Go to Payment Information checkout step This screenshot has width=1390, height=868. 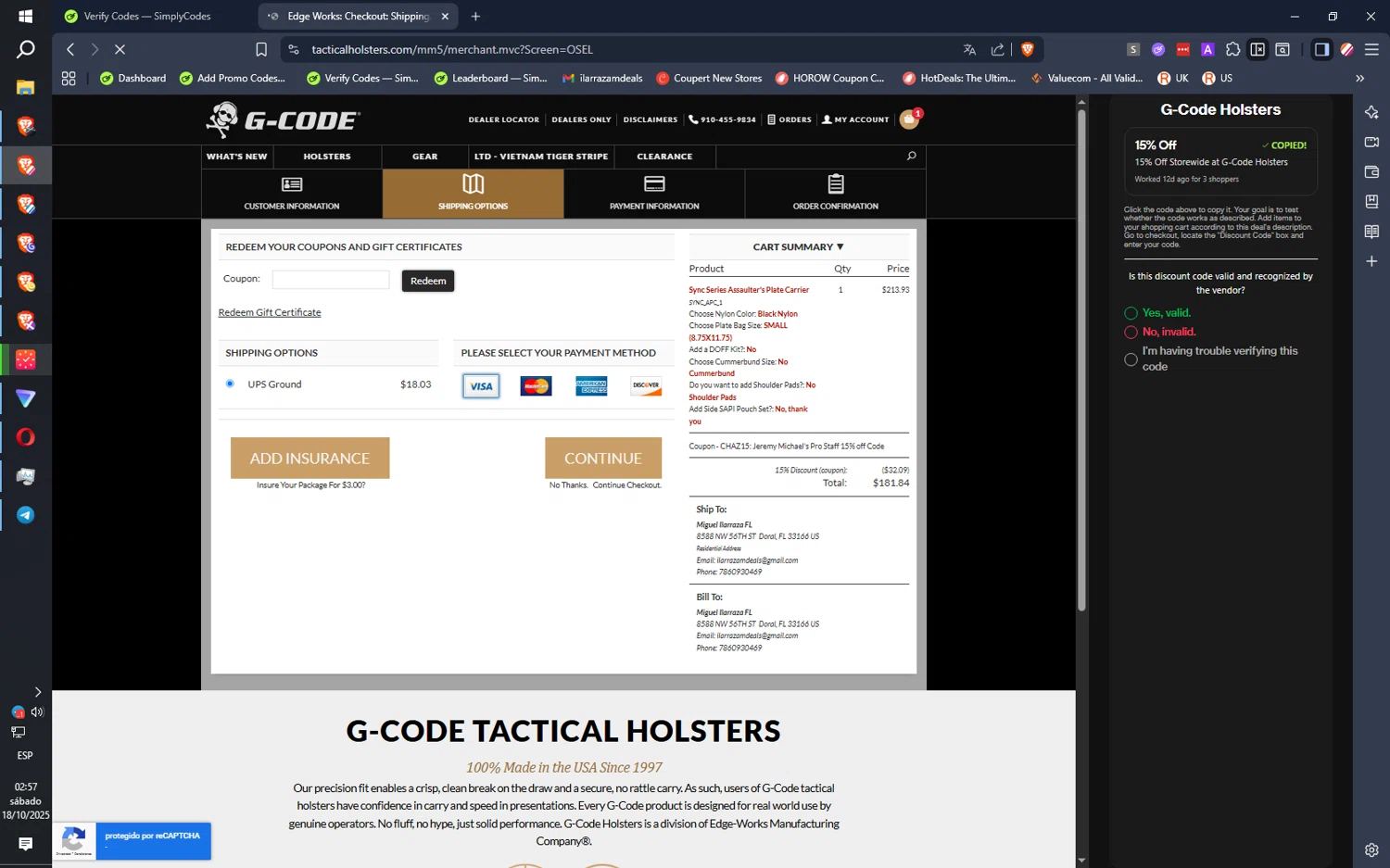pyautogui.click(x=654, y=193)
